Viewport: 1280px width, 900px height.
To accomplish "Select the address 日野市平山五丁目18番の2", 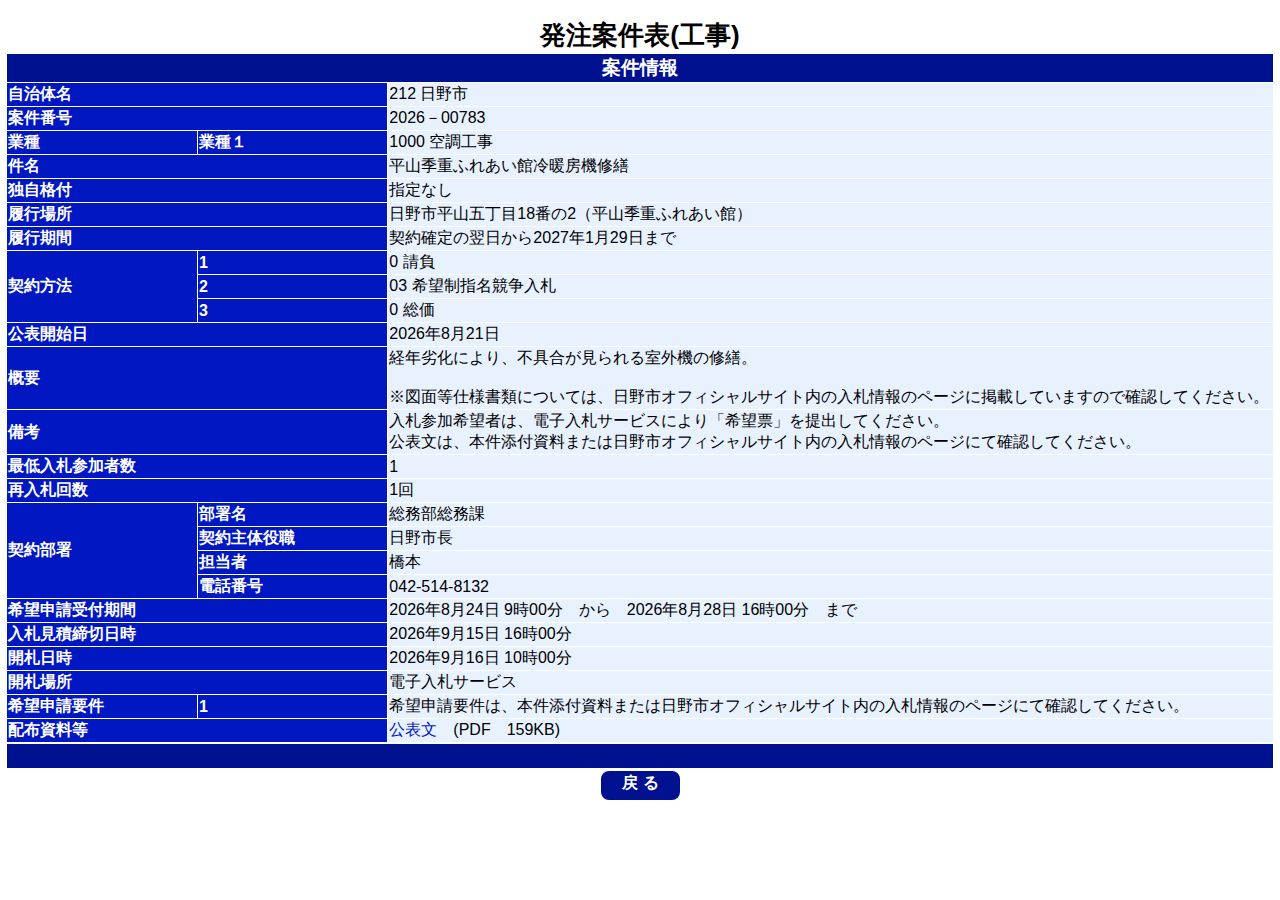I will pyautogui.click(x=485, y=214).
